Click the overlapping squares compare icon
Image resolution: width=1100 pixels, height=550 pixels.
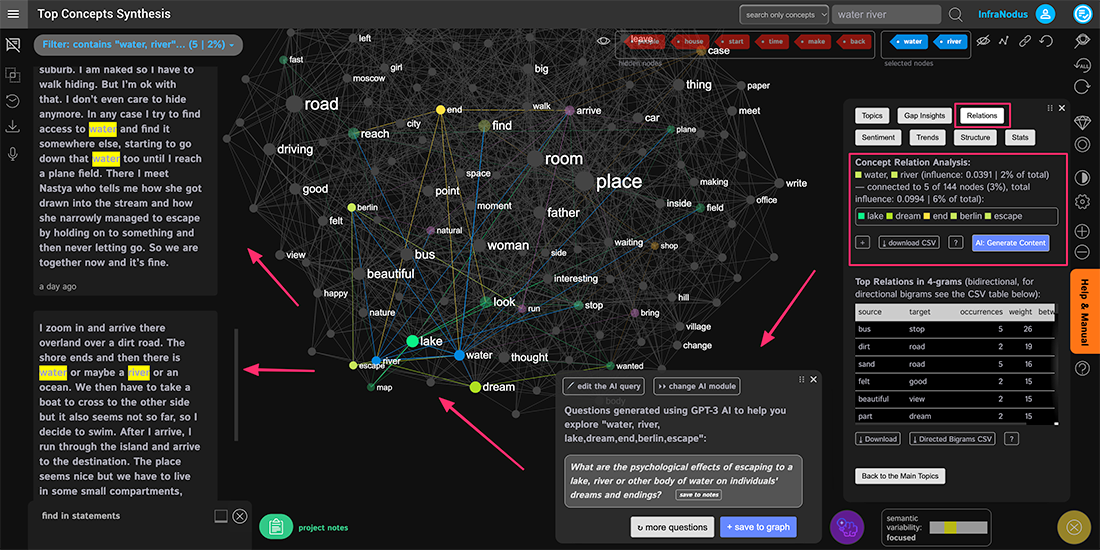(x=12, y=73)
